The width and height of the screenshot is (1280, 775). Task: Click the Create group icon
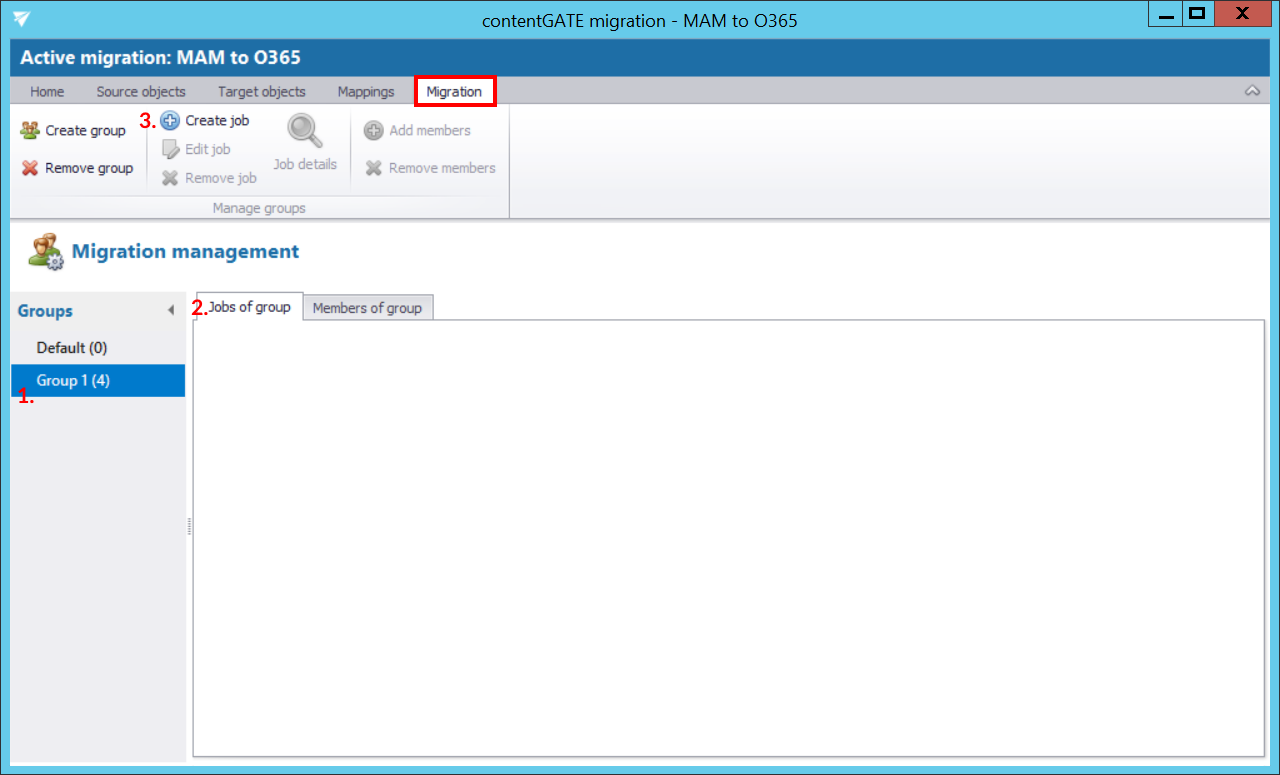pyautogui.click(x=30, y=131)
